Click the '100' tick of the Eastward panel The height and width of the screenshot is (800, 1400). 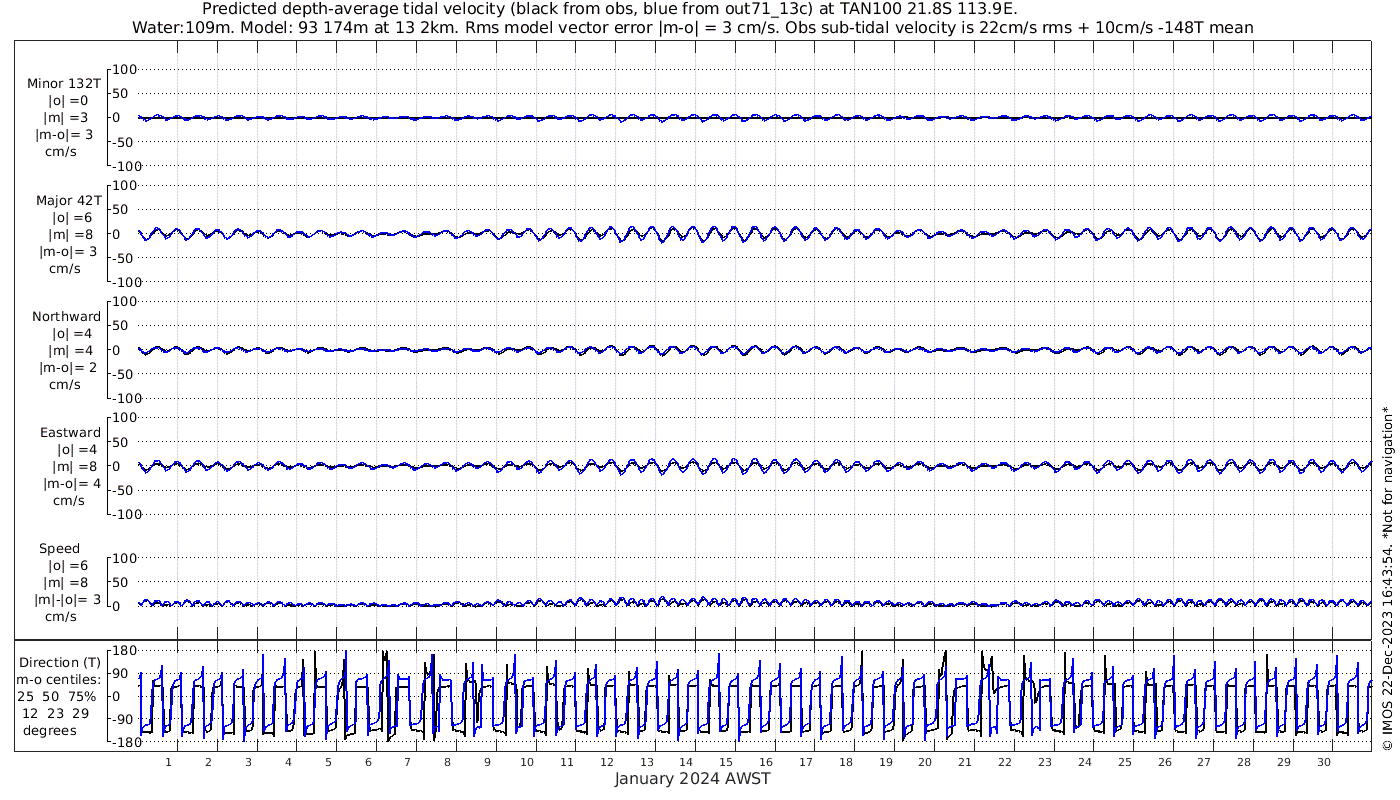[x=123, y=417]
